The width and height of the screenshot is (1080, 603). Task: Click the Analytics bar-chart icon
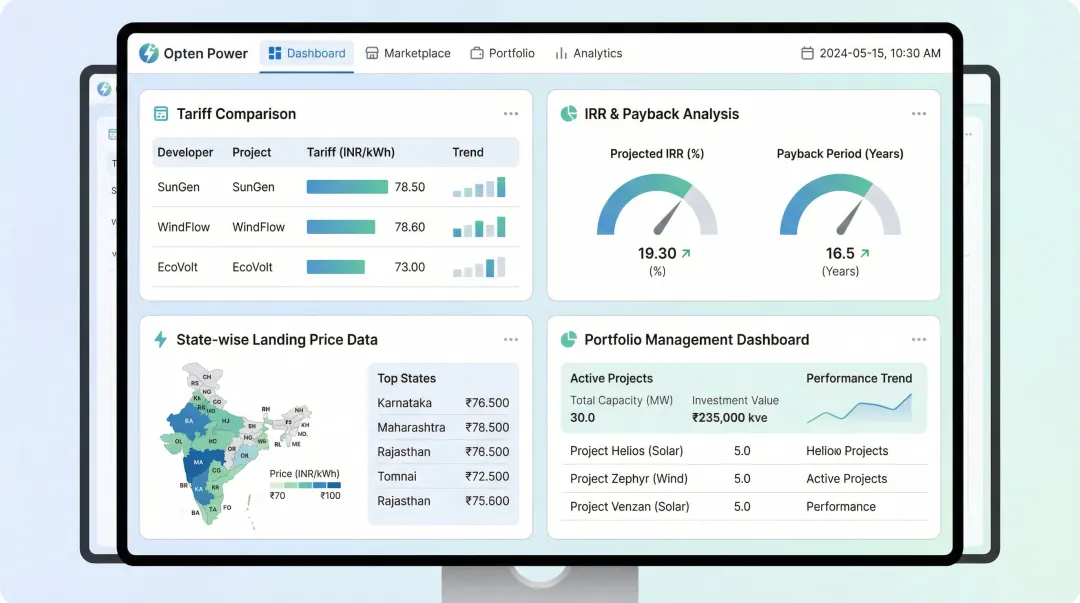pos(564,53)
